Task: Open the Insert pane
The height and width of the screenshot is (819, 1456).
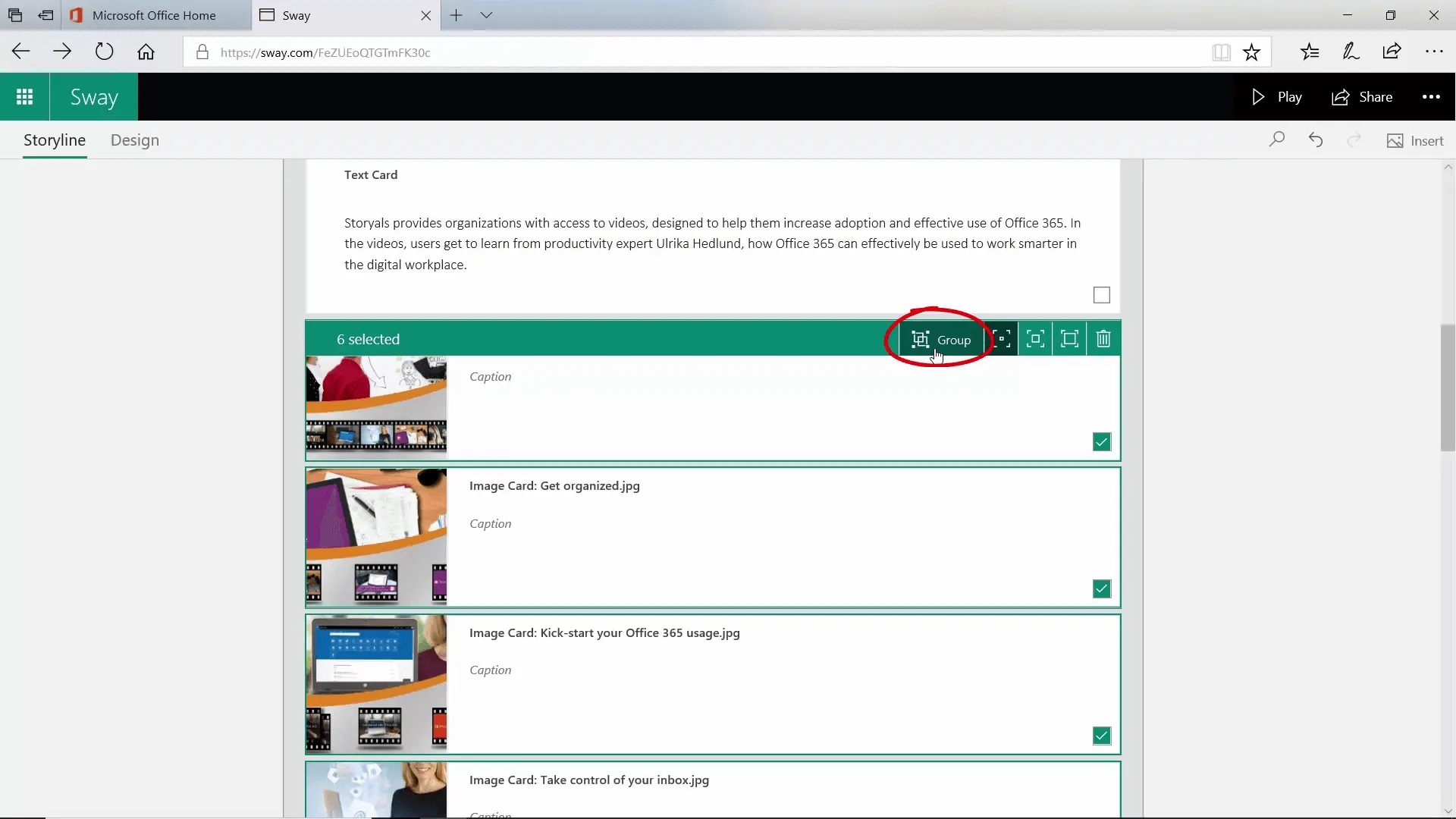Action: click(x=1415, y=141)
